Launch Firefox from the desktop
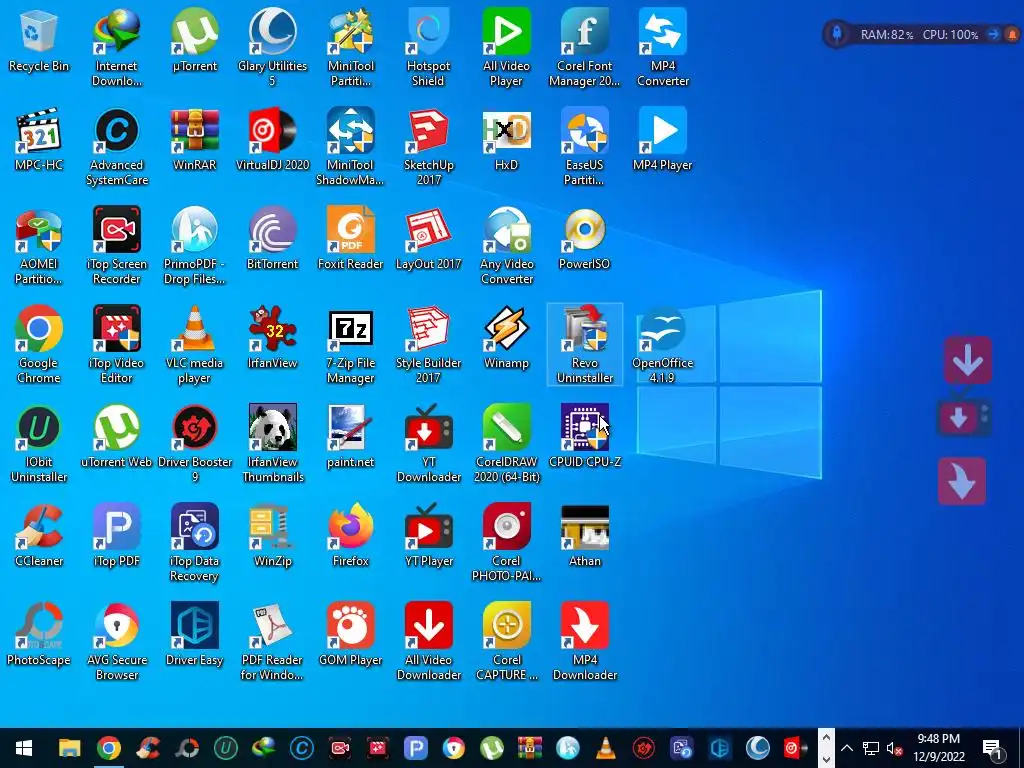 pos(351,536)
